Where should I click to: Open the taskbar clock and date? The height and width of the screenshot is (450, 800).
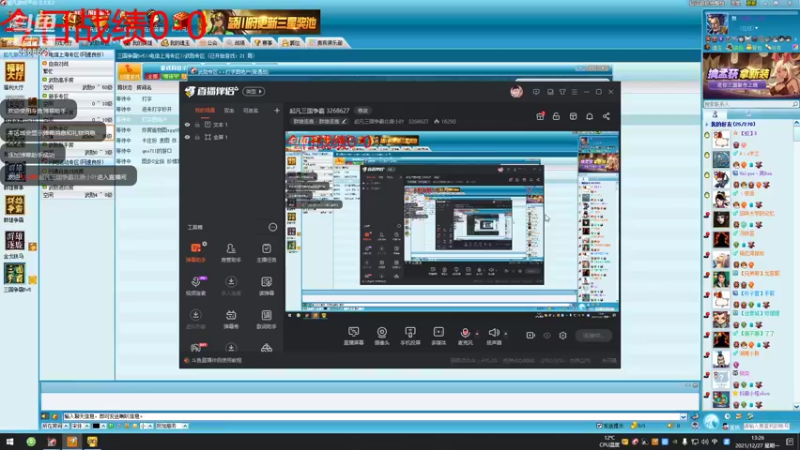click(x=757, y=441)
